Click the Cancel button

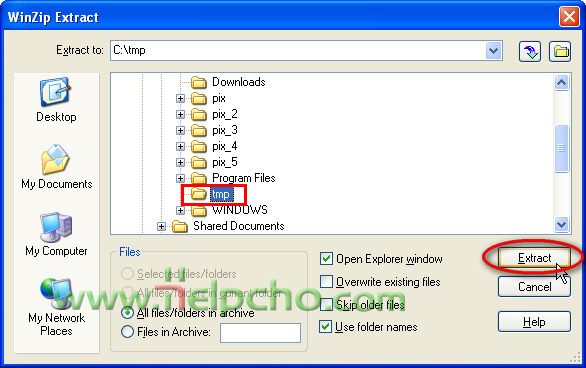[x=534, y=287]
